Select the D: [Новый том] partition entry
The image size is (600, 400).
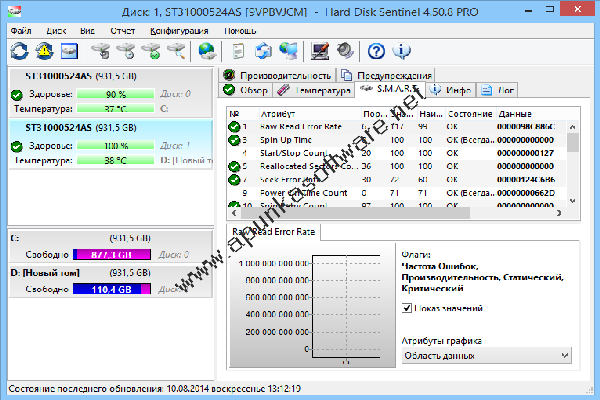coord(111,281)
